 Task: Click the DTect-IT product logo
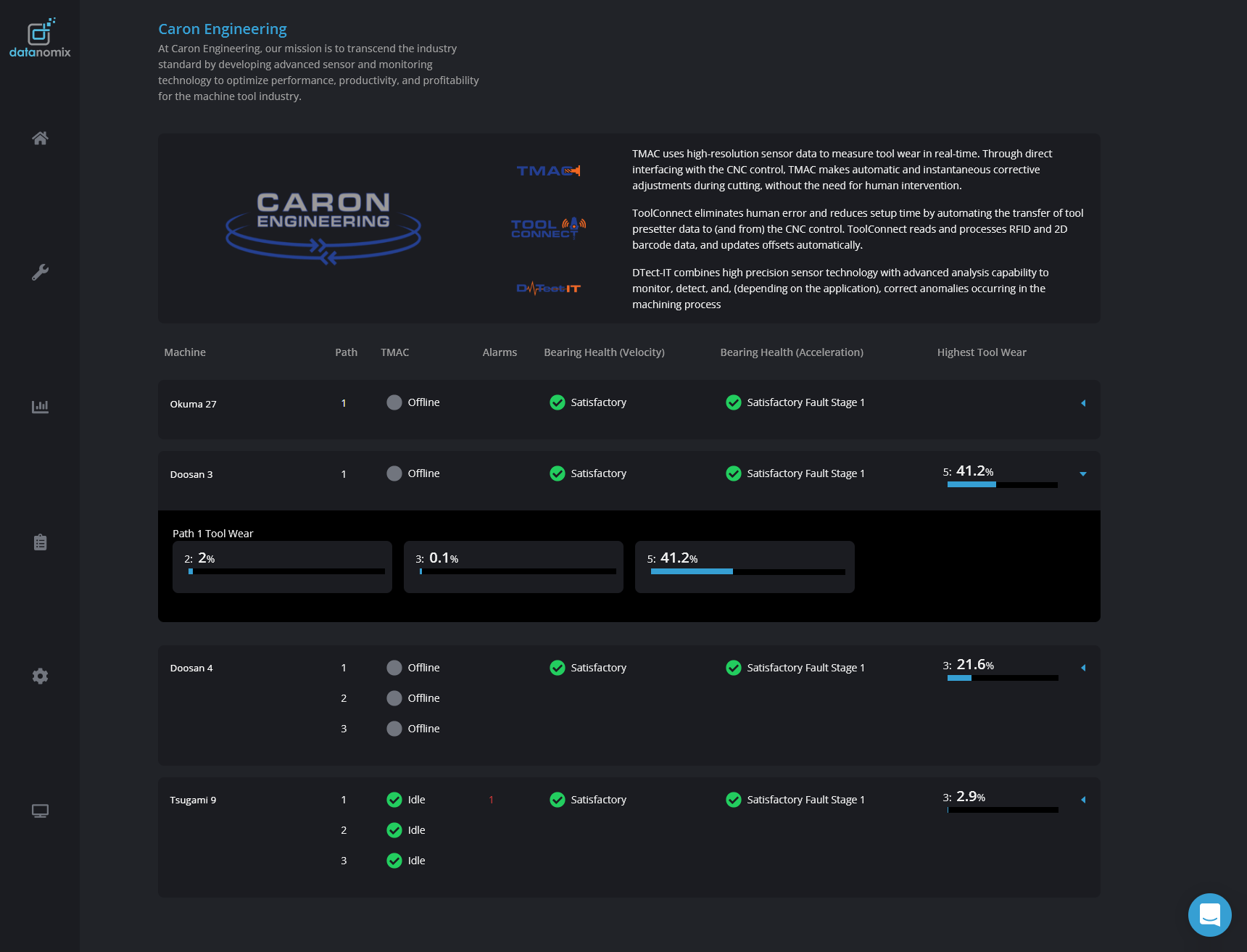[x=548, y=288]
